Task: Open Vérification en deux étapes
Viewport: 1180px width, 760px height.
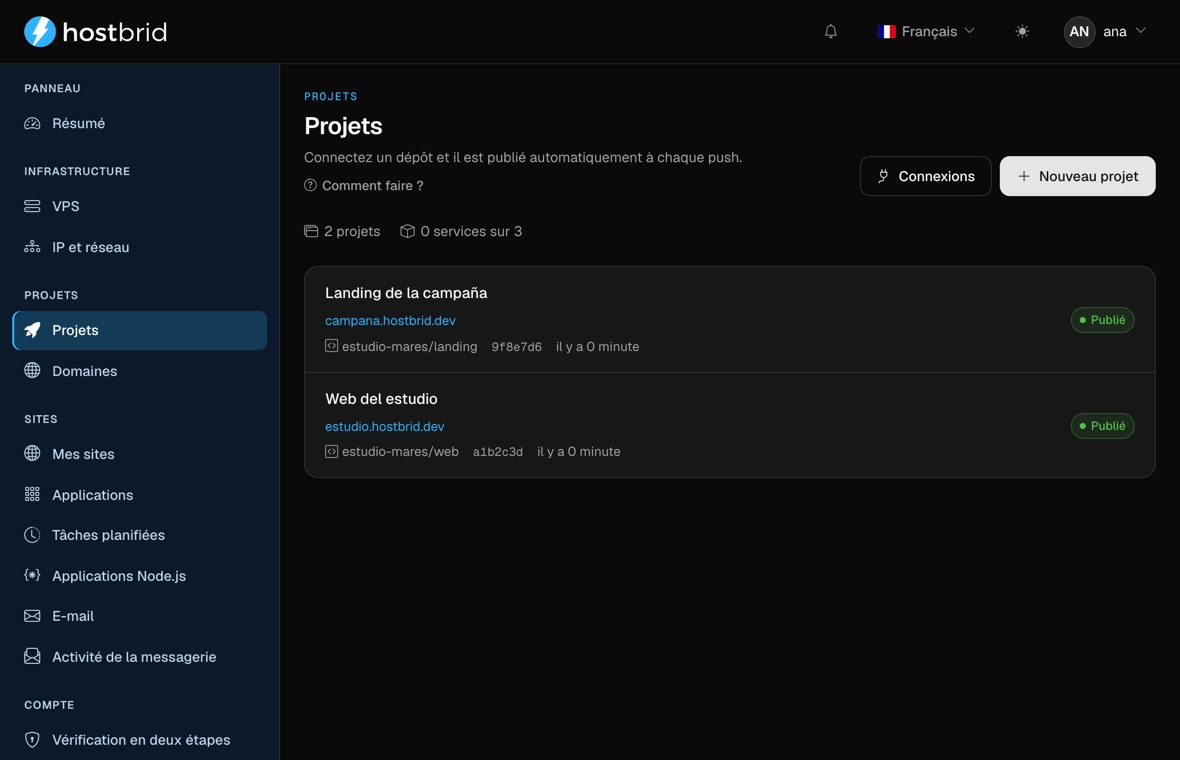Action: (140, 740)
